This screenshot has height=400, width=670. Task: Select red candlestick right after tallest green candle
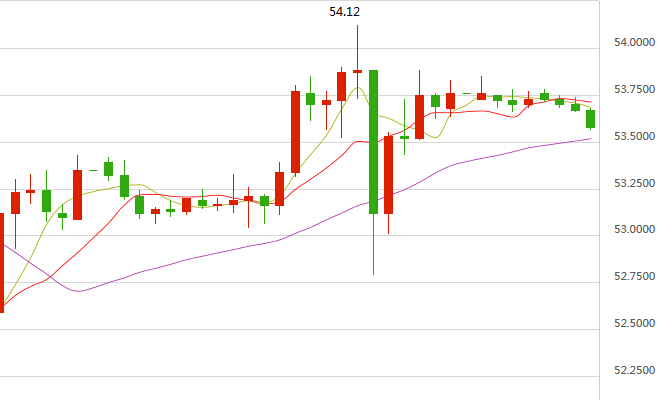[388, 175]
